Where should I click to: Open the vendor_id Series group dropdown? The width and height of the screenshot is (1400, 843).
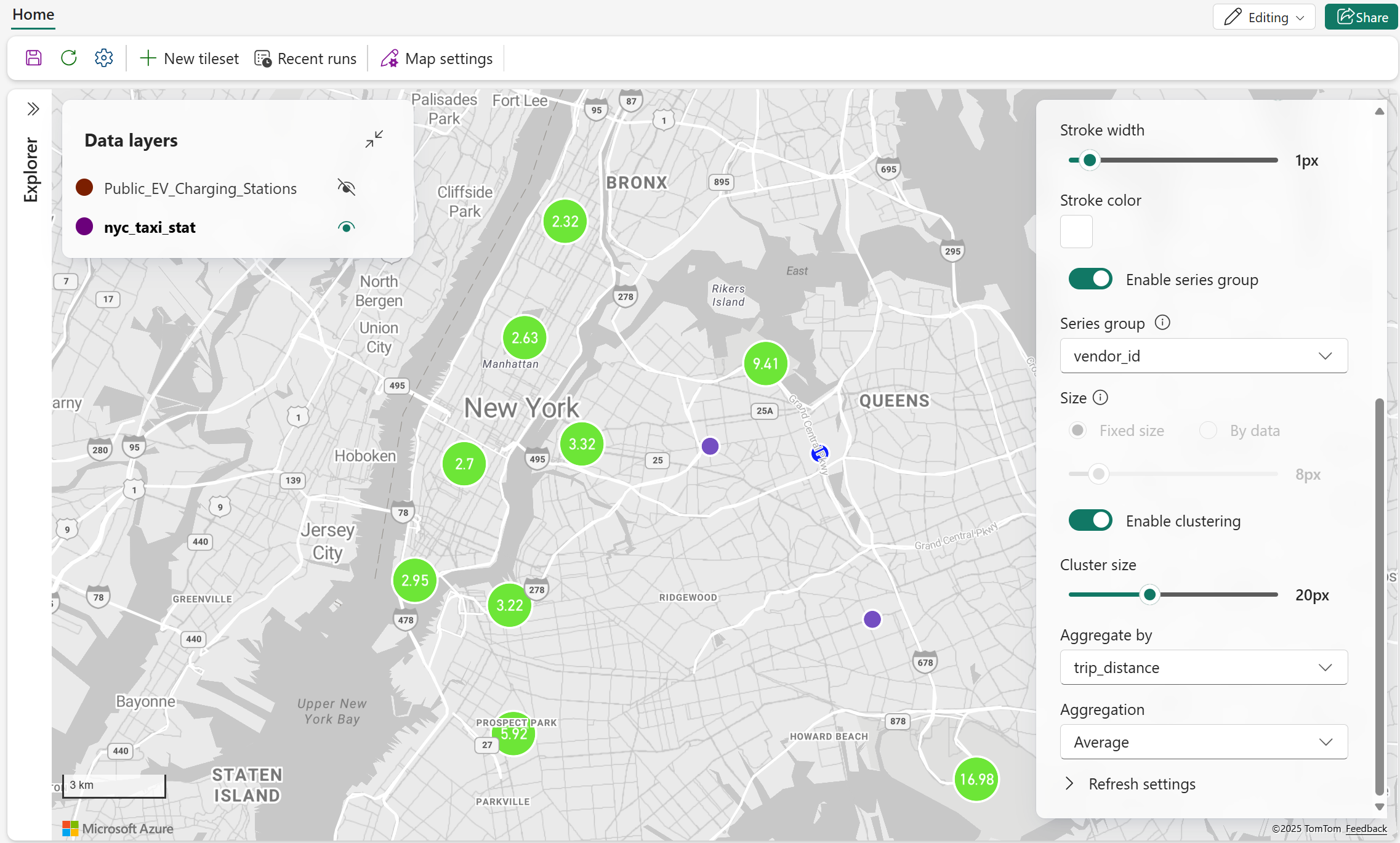[x=1203, y=356]
